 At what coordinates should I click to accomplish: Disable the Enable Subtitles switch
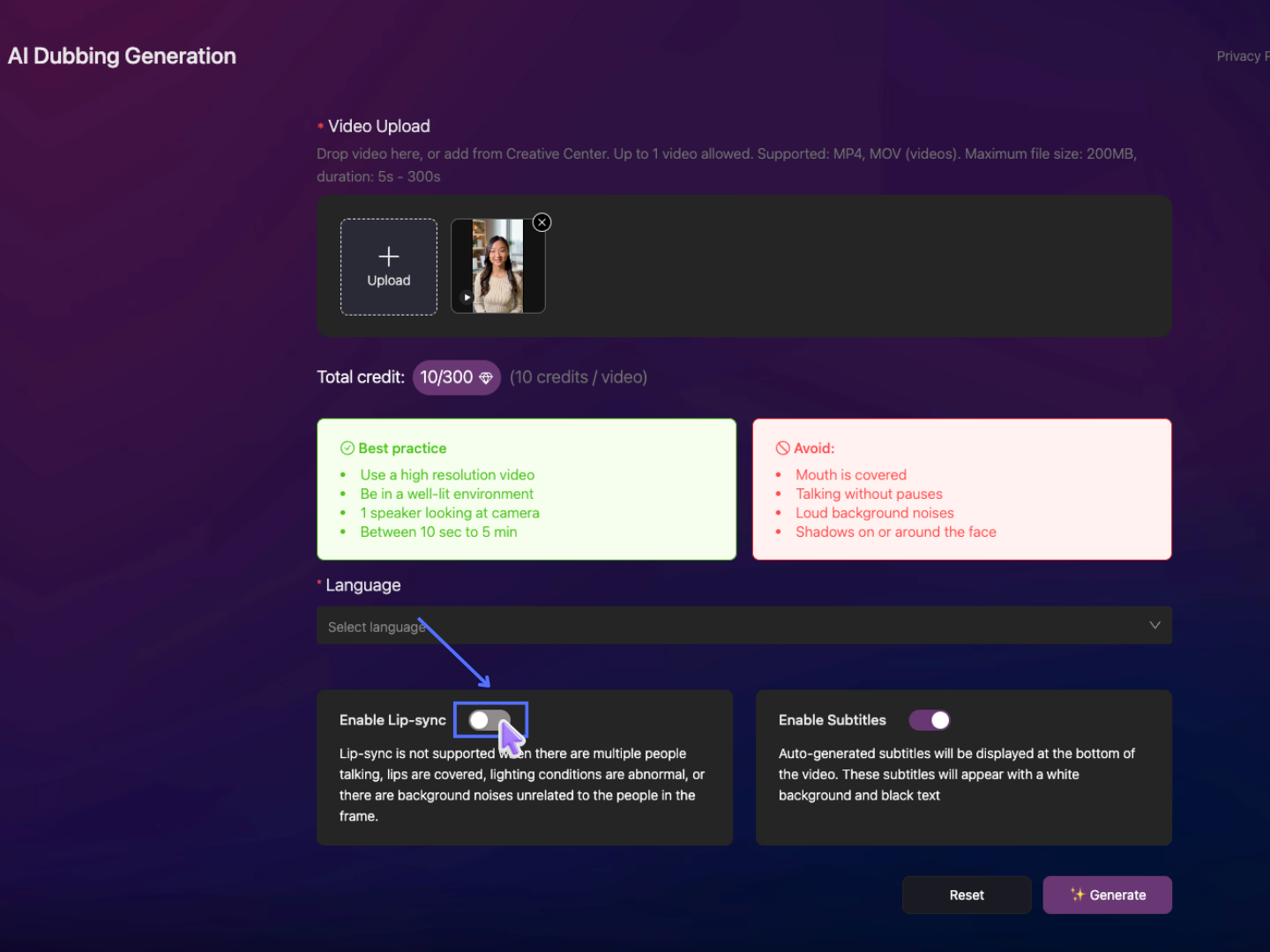coord(930,720)
